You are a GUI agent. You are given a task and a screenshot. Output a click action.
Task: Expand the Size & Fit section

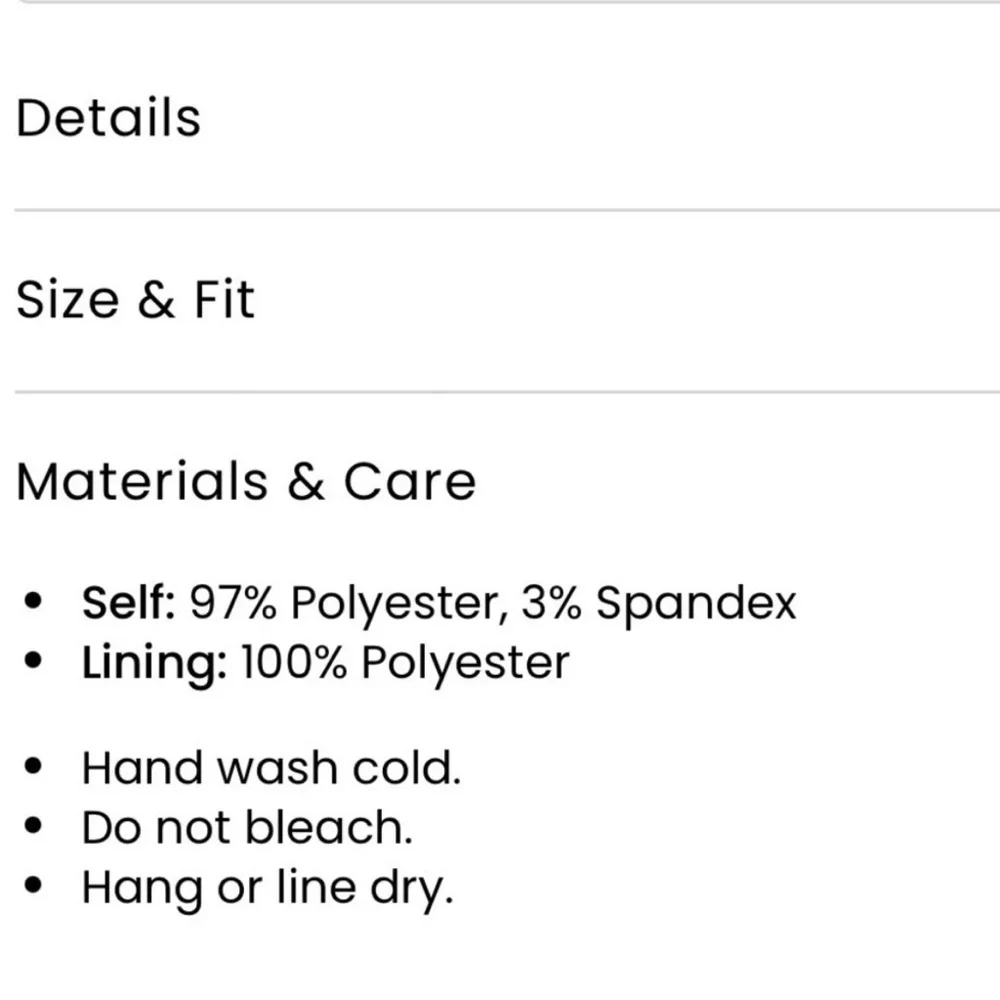pyautogui.click(x=135, y=301)
